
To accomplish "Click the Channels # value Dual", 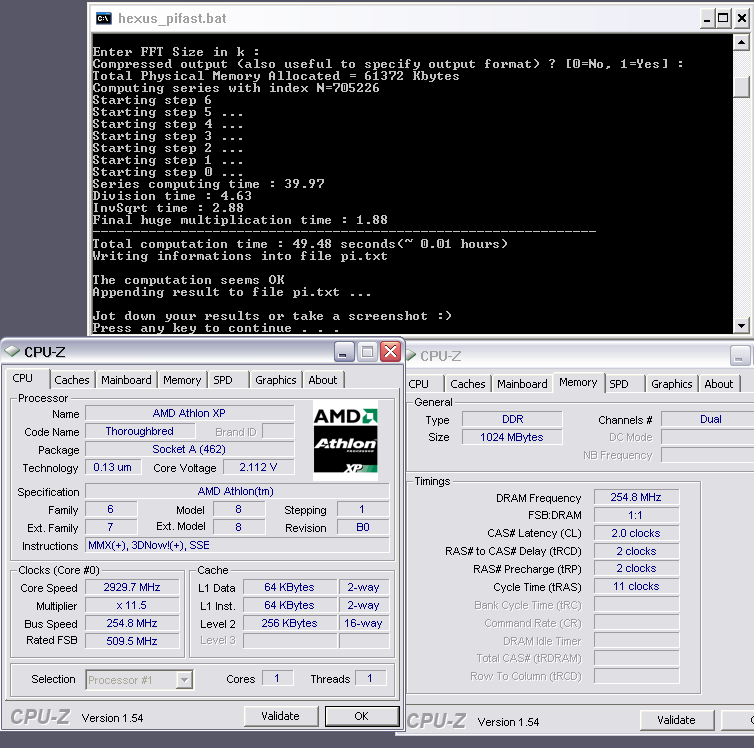I will tap(710, 419).
